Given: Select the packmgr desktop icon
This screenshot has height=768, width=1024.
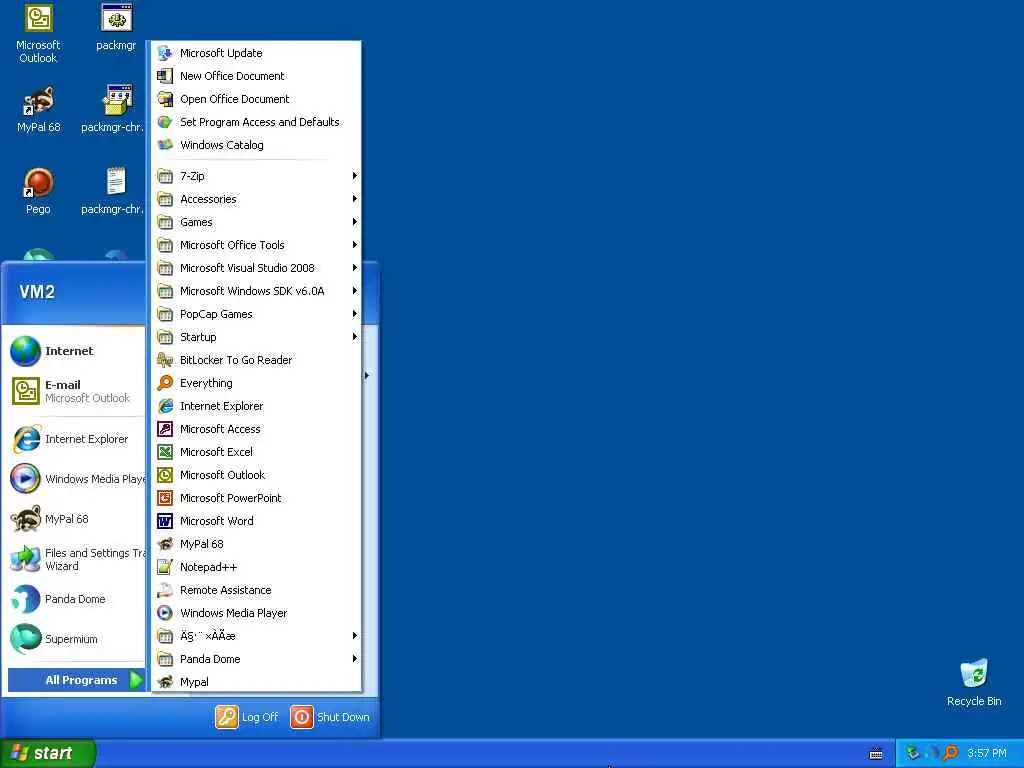Looking at the screenshot, I should point(116,28).
